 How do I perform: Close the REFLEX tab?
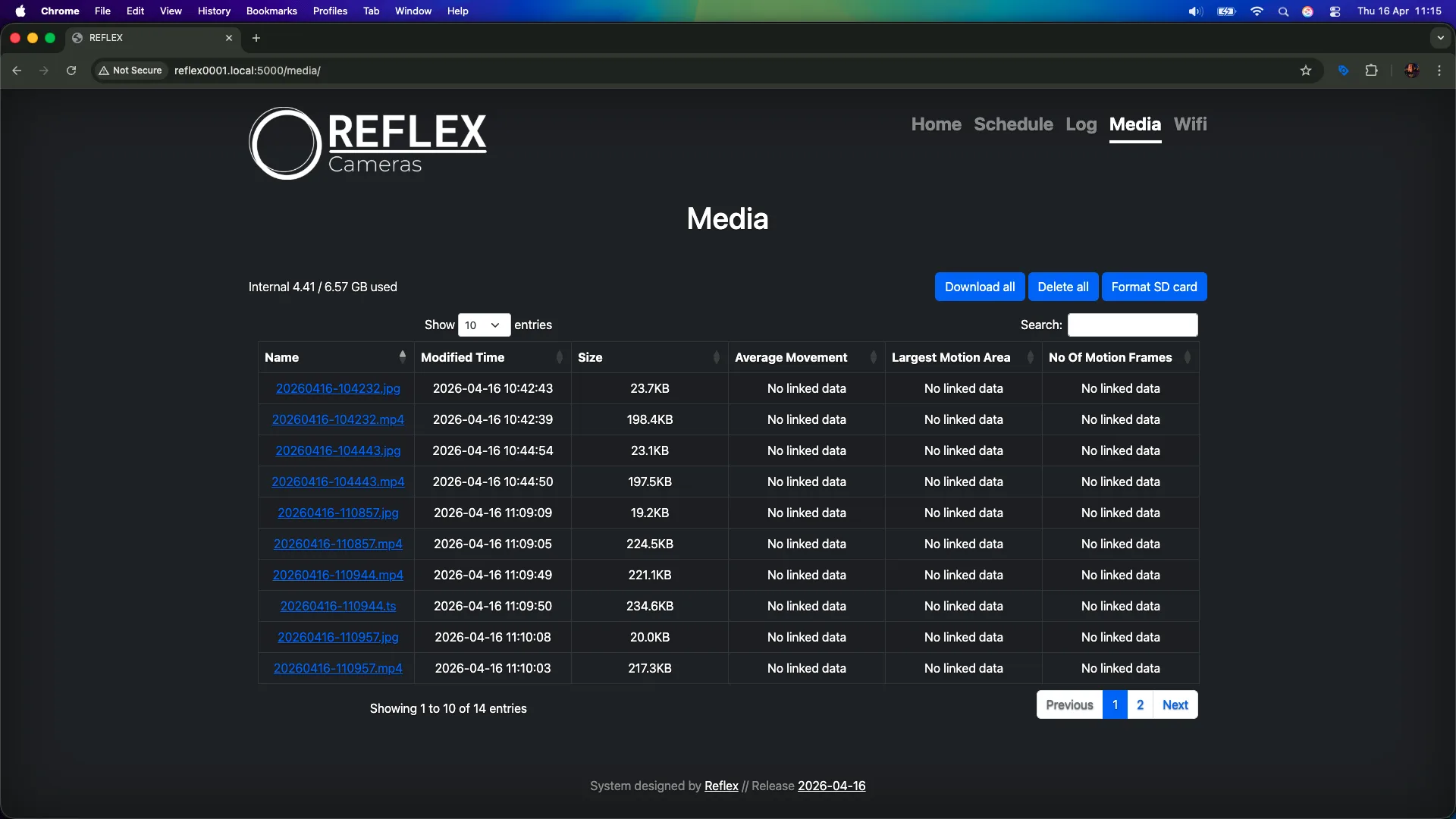coord(229,38)
